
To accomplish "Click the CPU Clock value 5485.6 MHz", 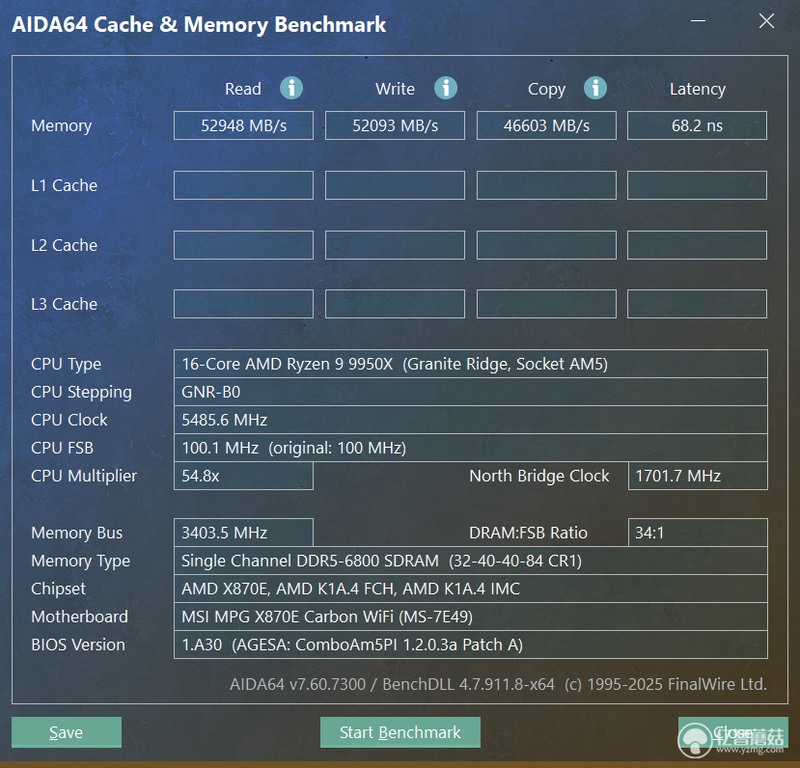I will click(x=470, y=420).
